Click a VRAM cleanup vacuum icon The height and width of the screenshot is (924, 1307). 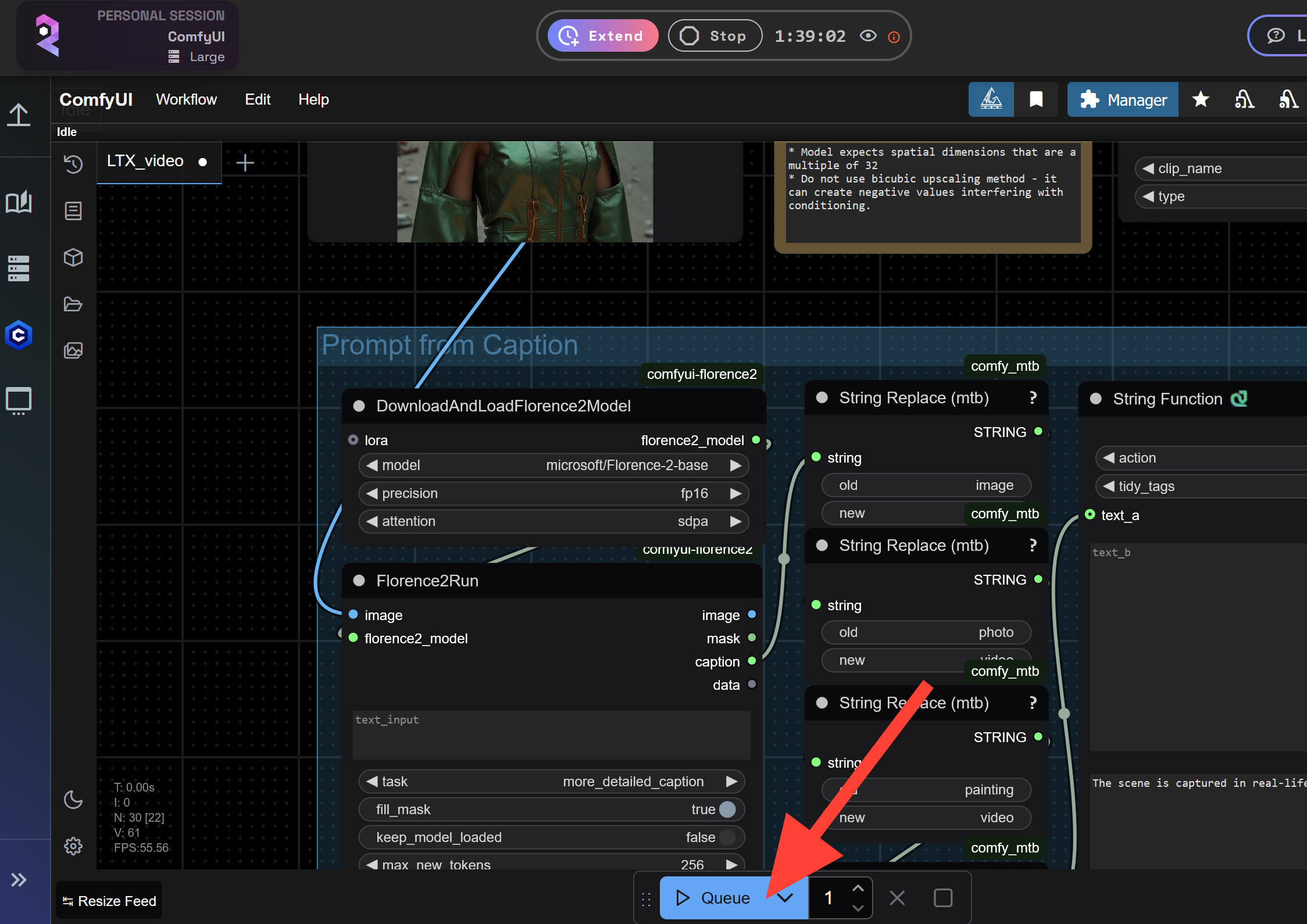point(1244,99)
